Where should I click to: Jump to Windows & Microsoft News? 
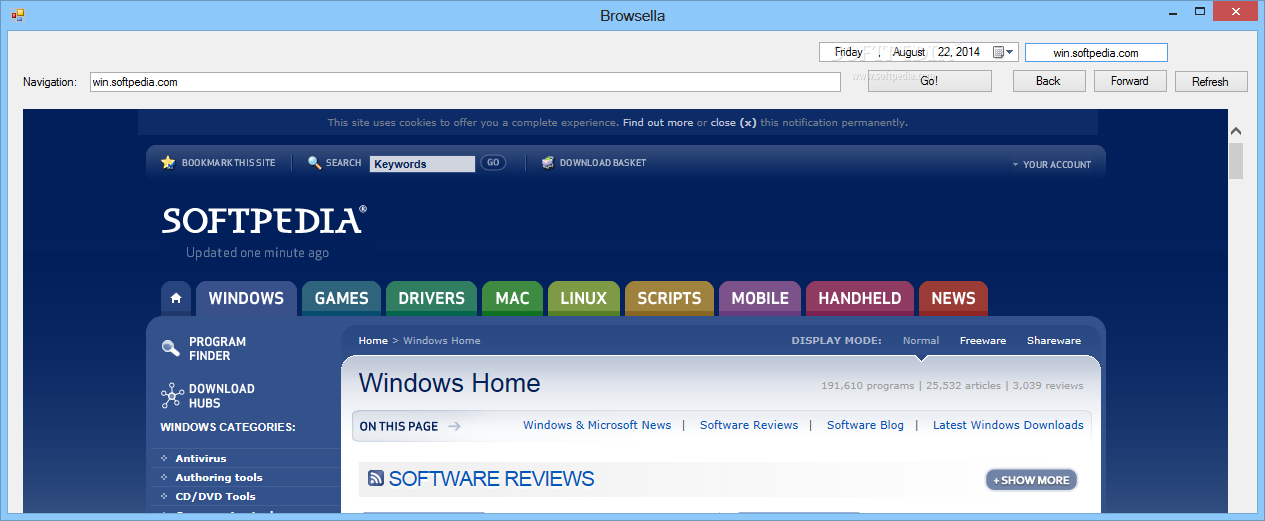click(597, 425)
